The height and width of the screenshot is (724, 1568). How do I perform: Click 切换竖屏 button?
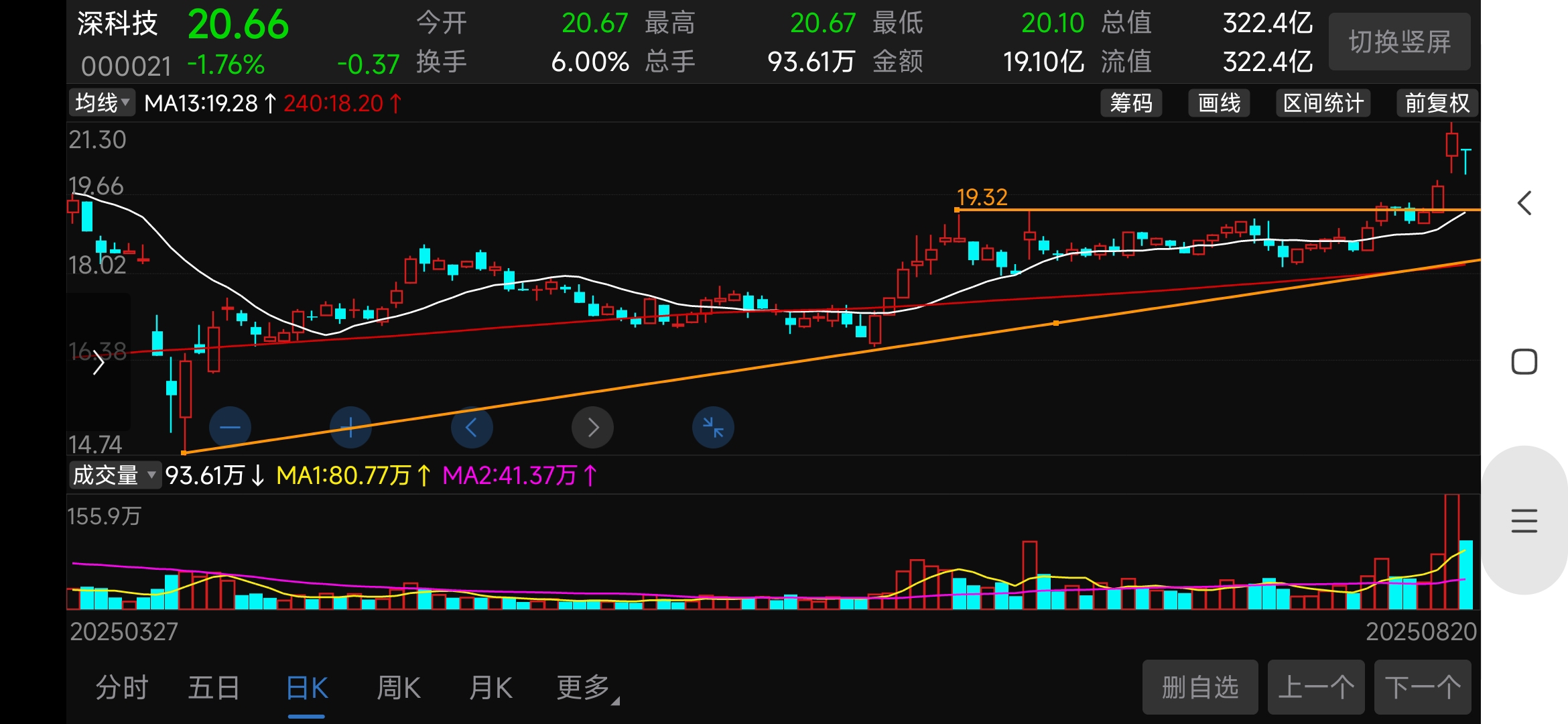pos(1399,42)
